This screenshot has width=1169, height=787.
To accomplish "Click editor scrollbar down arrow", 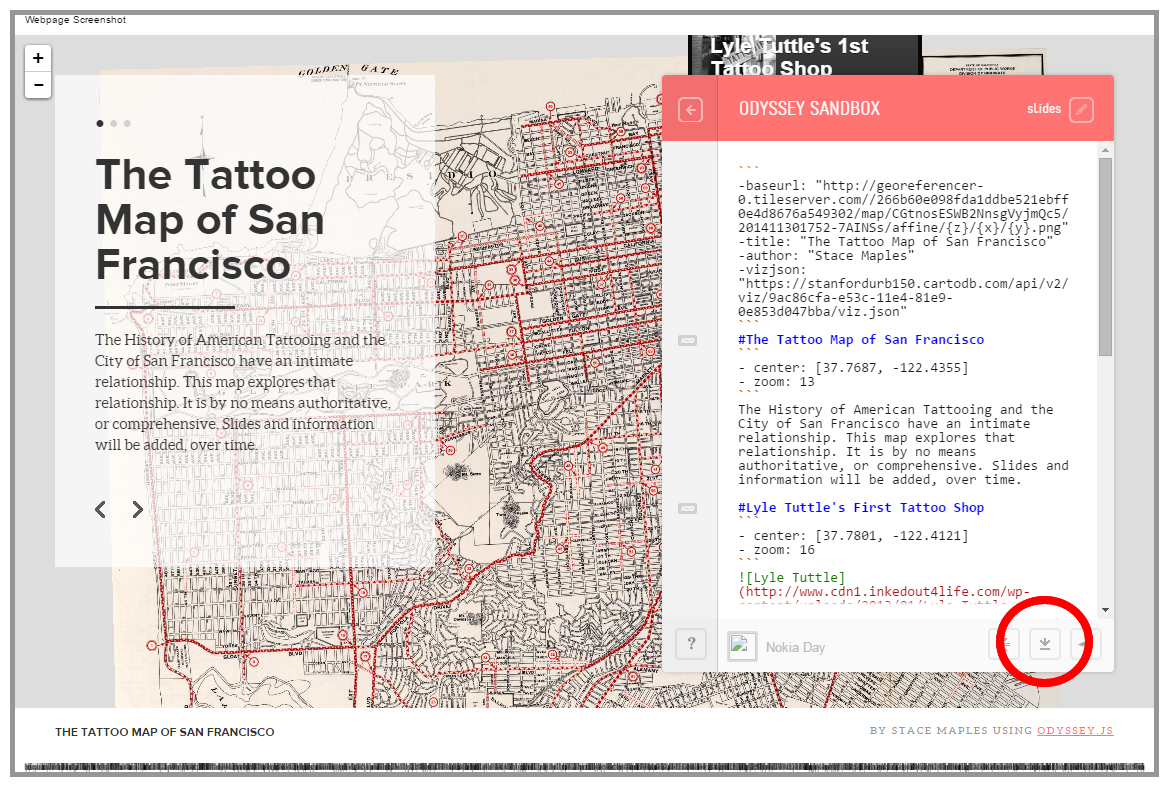I will (x=1105, y=610).
